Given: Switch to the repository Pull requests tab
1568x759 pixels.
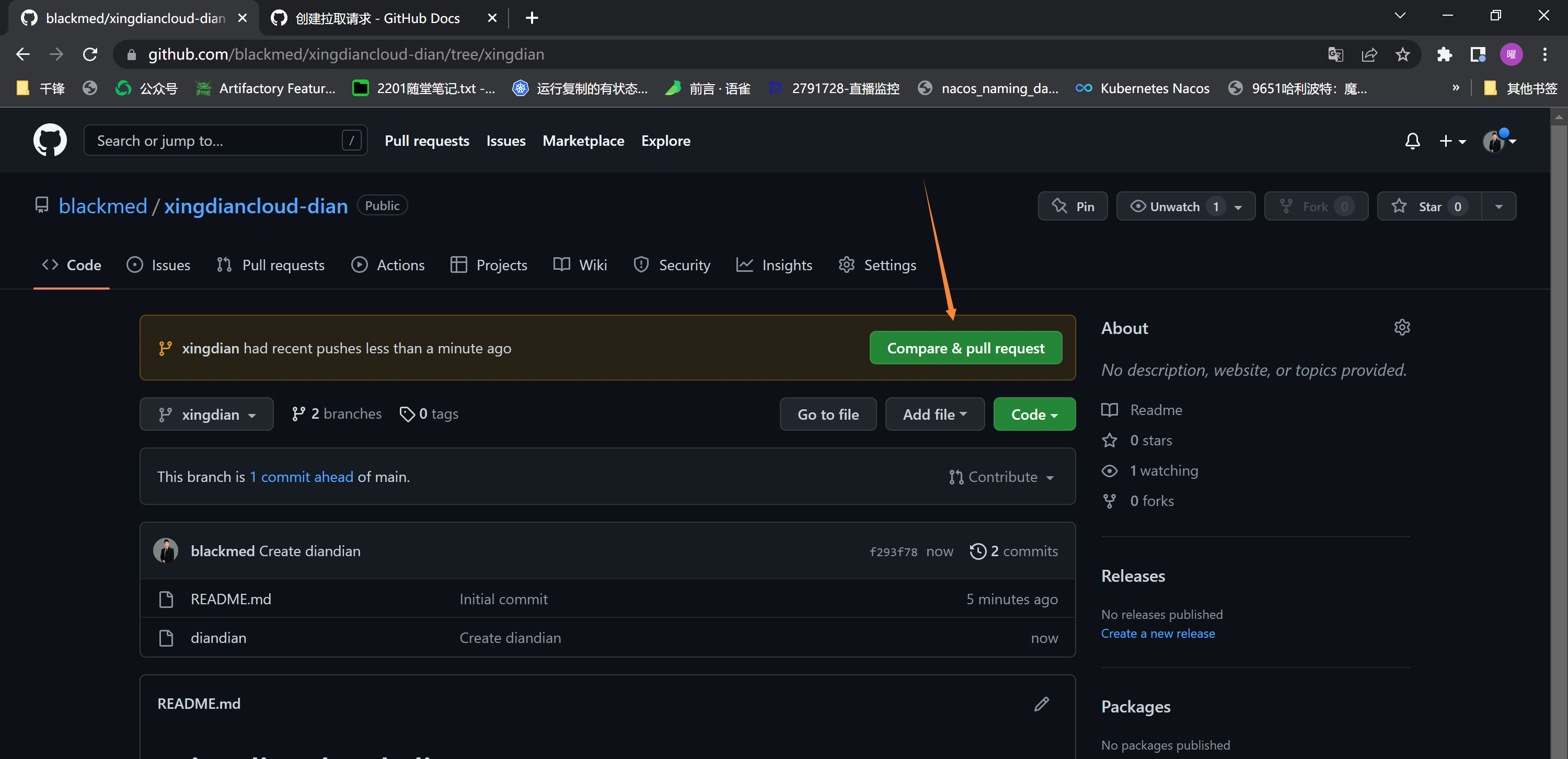Looking at the screenshot, I should tap(271, 265).
